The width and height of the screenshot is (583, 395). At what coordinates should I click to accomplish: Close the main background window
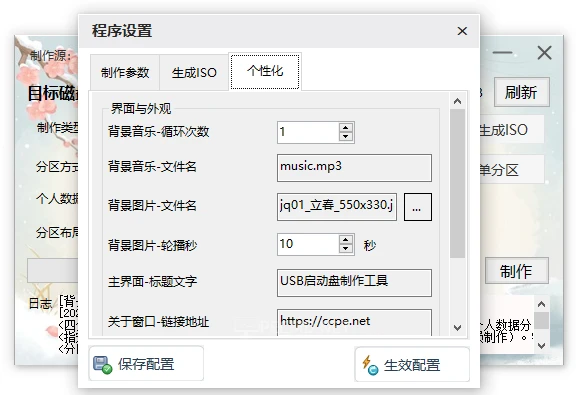[544, 53]
